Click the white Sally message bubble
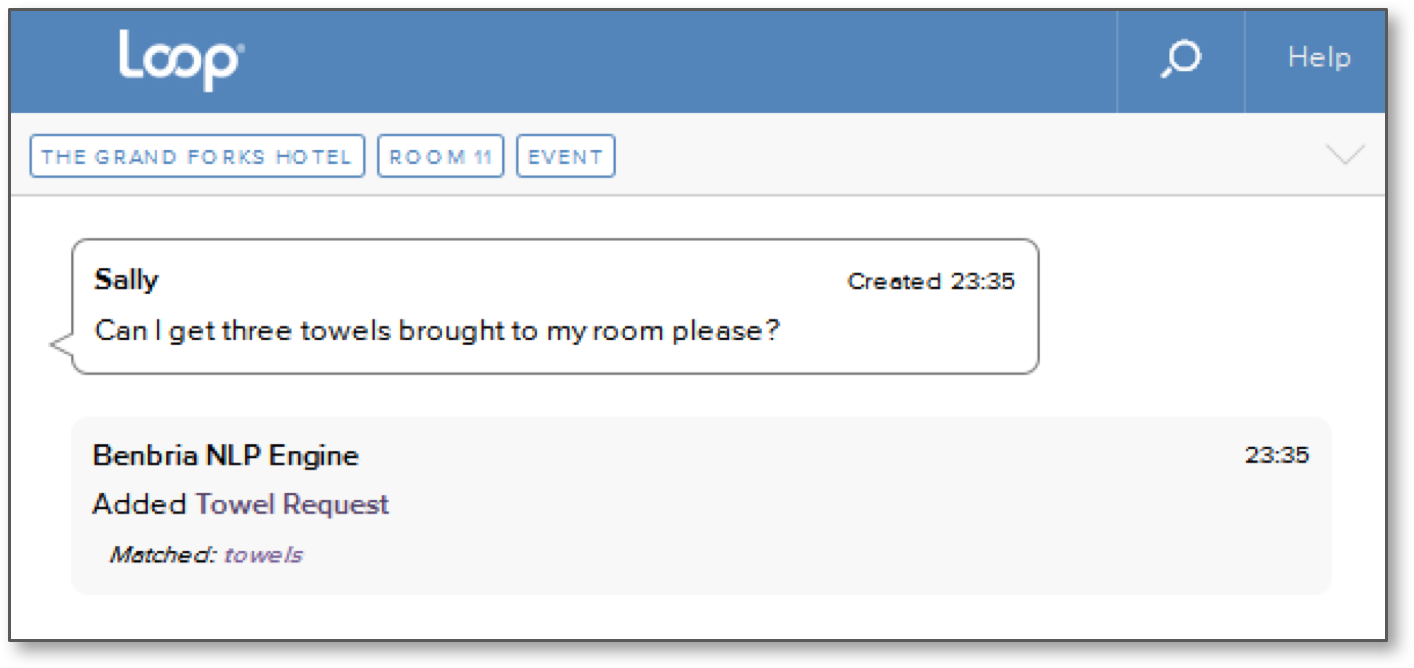Viewport: 1414px width, 668px height. tap(555, 307)
